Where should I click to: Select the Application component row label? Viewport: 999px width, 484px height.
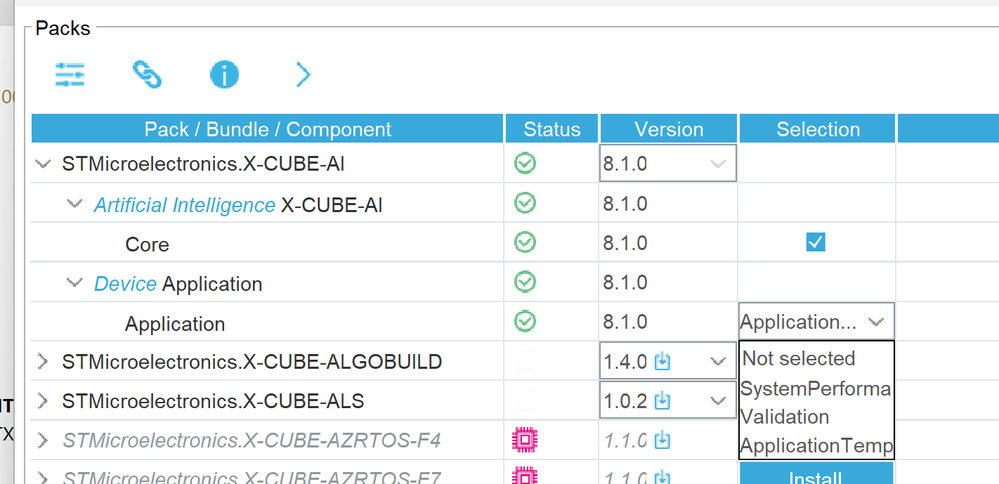(x=175, y=324)
